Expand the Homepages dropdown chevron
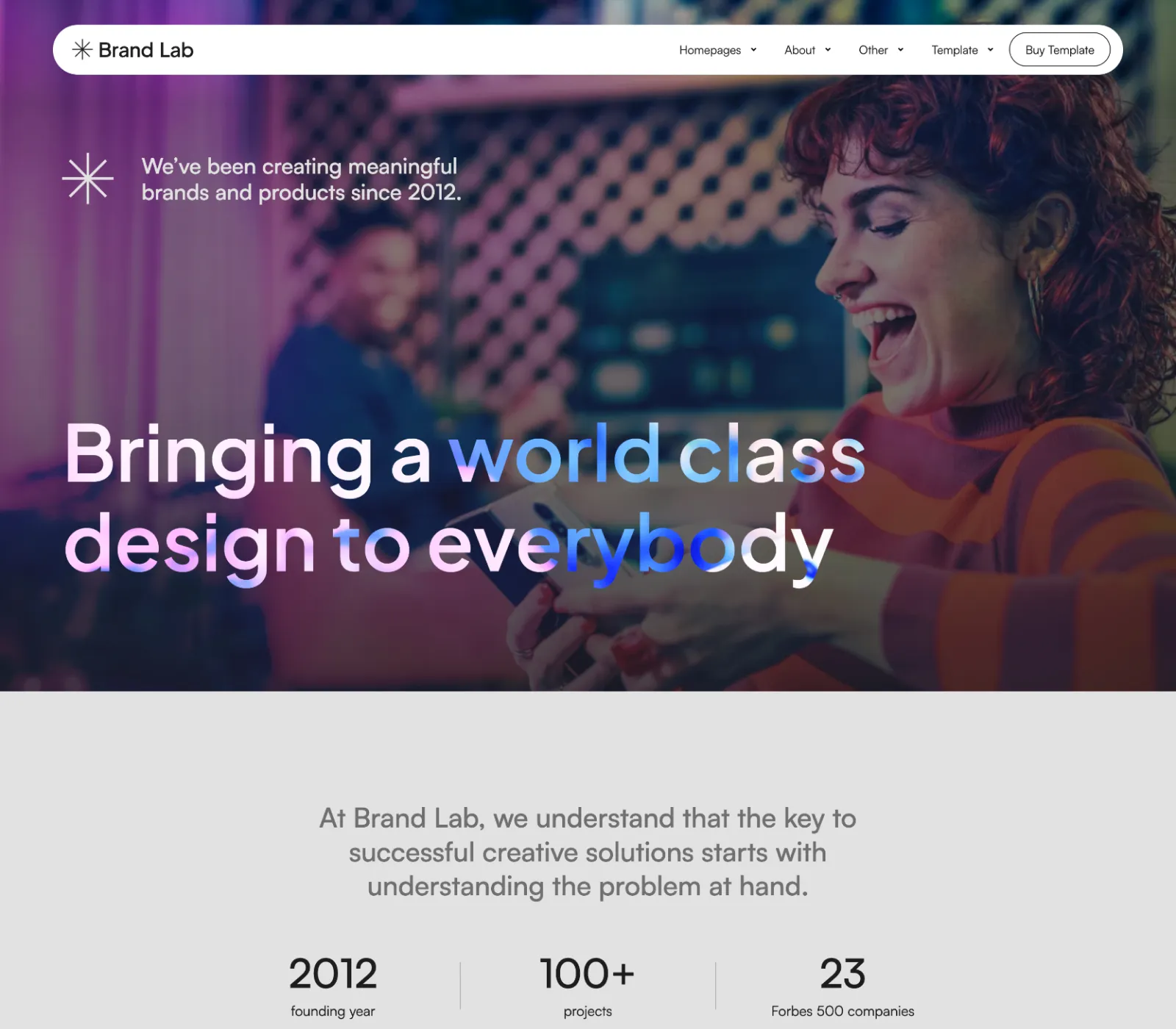This screenshot has height=1029, width=1176. (753, 50)
